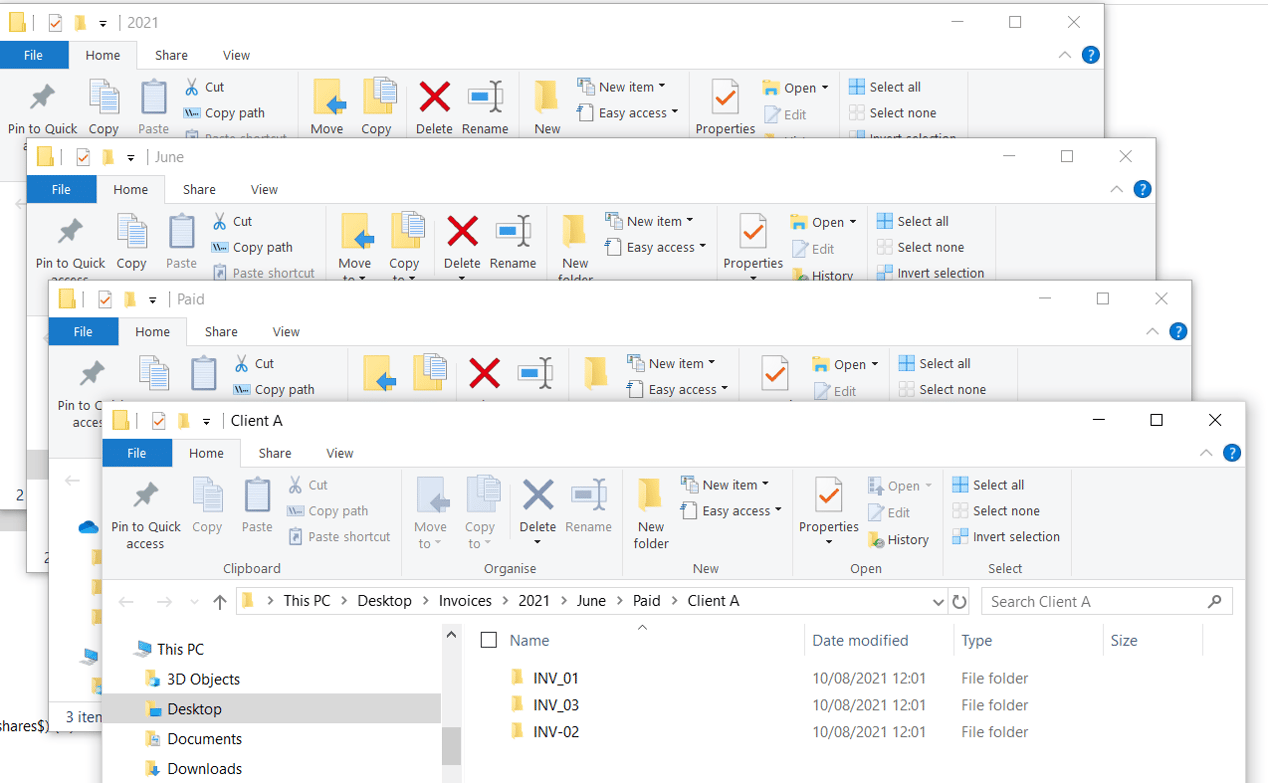Click the back navigation arrow

point(125,600)
